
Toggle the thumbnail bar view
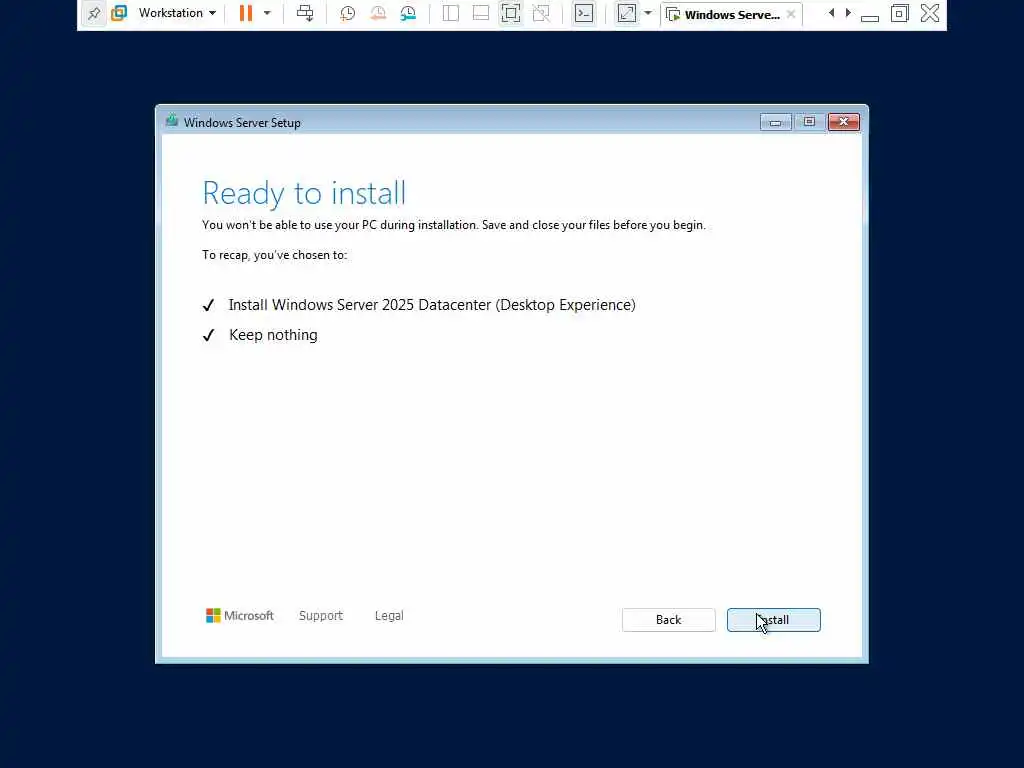[481, 13]
